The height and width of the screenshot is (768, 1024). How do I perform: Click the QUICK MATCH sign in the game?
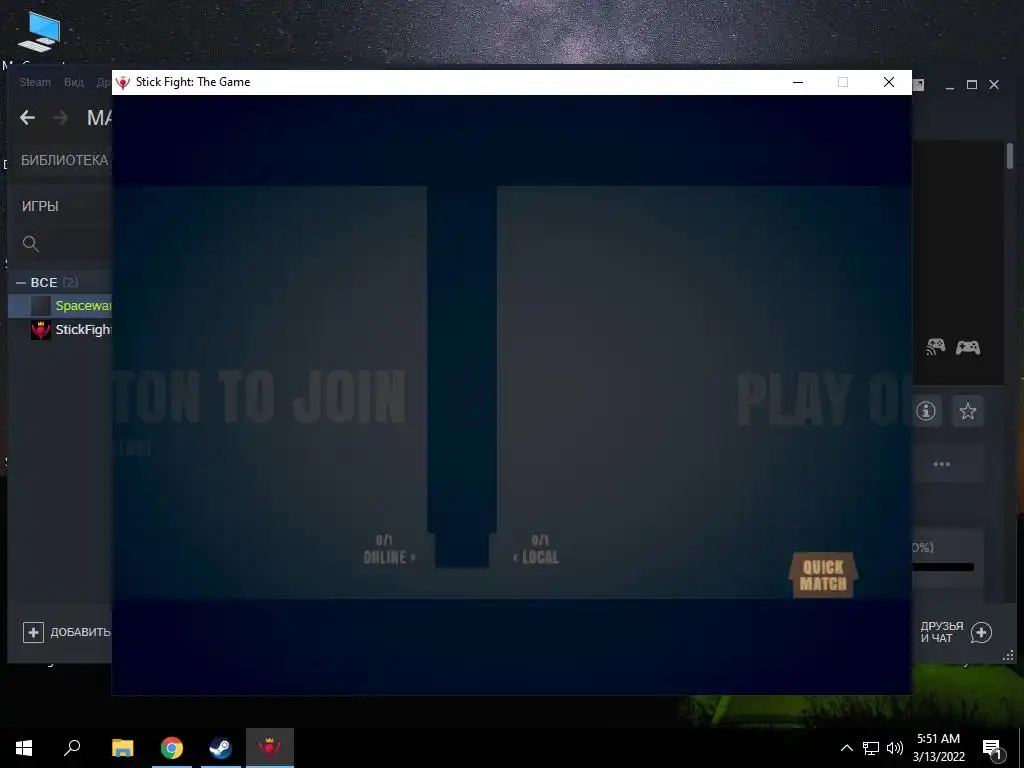(824, 575)
